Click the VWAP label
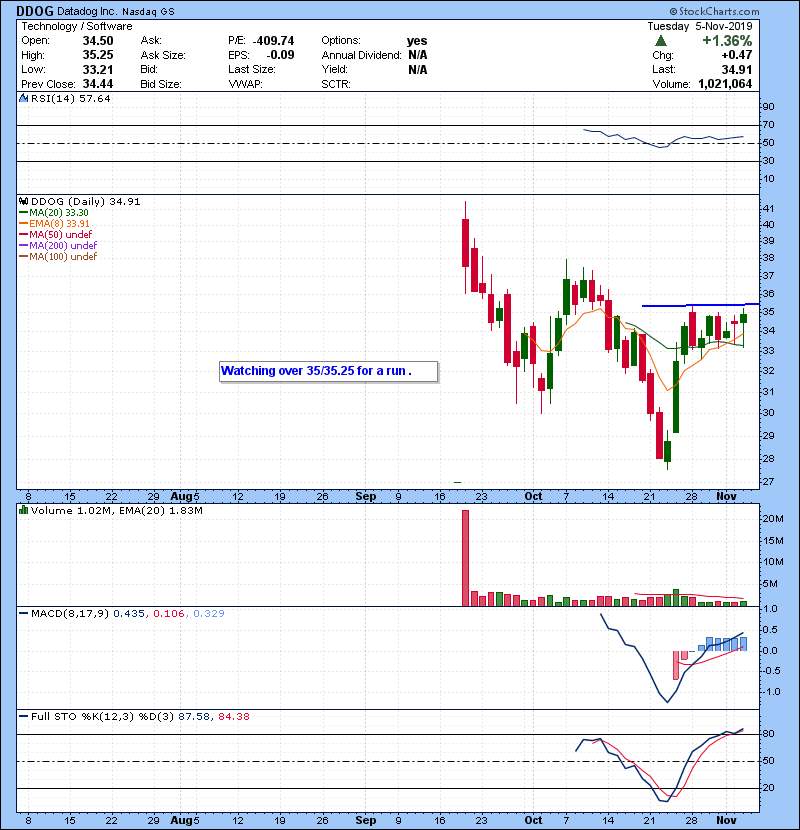The image size is (800, 830). (246, 84)
